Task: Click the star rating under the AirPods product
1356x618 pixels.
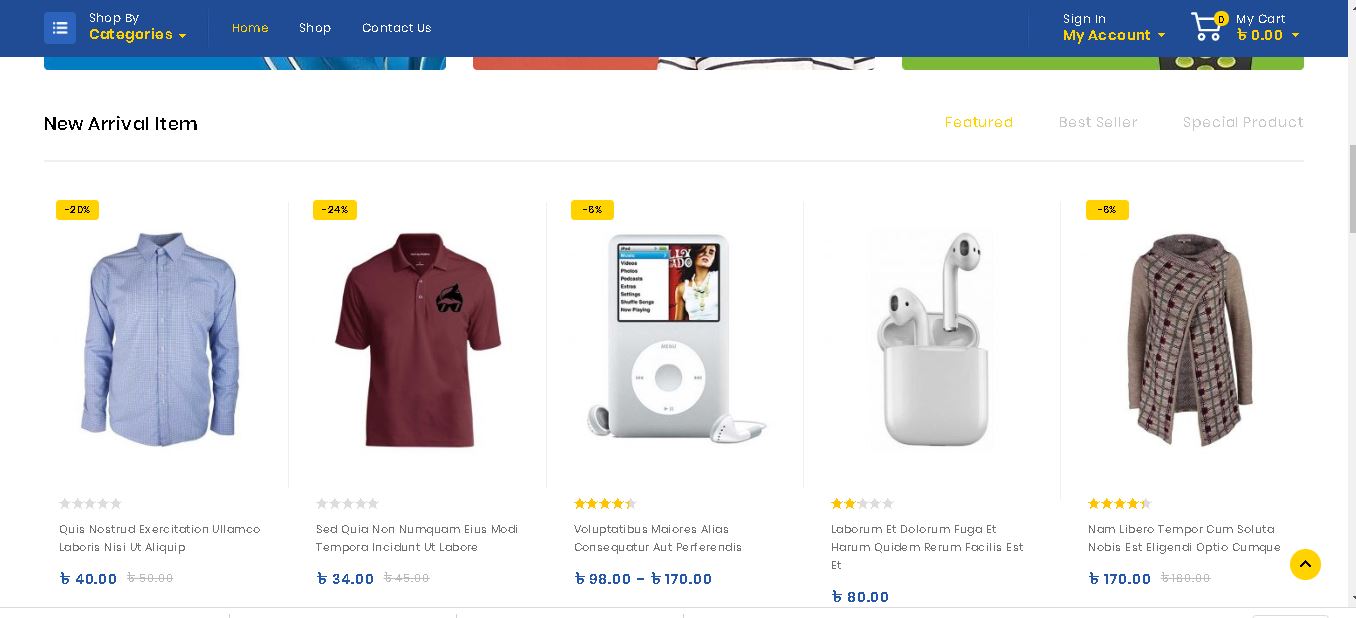Action: coord(862,504)
